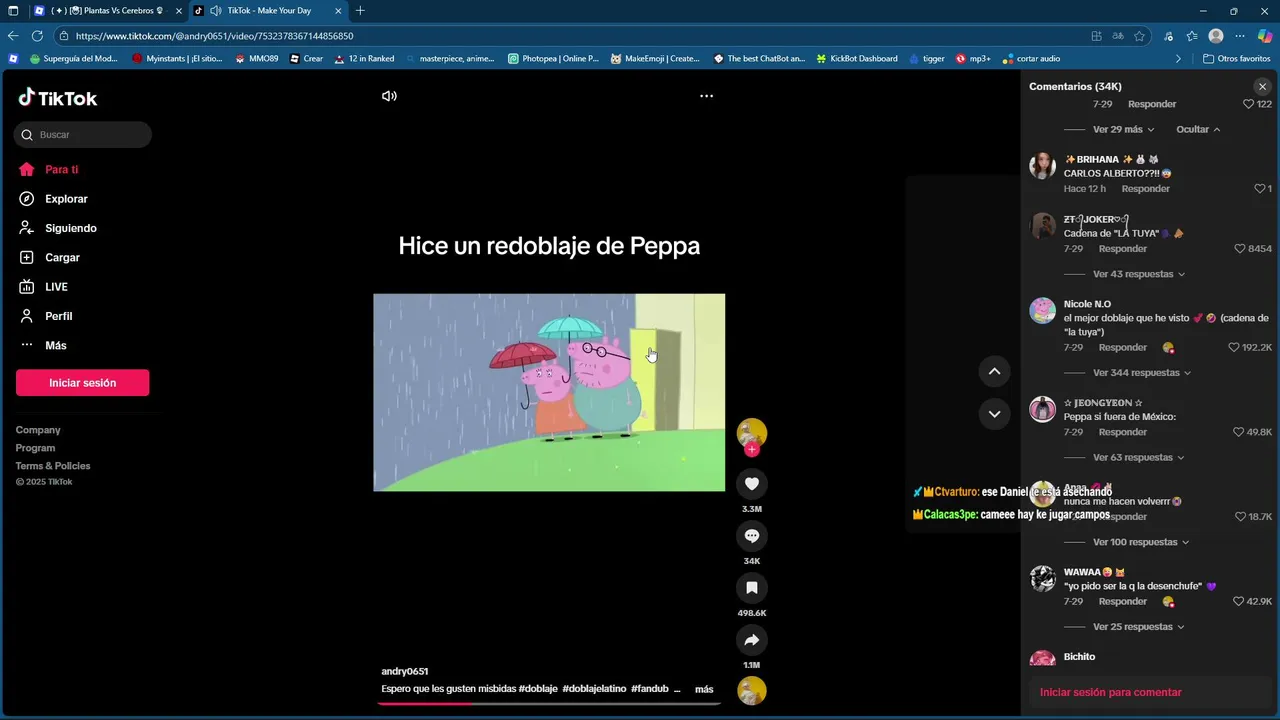Reply to BRIHANA comment
The width and height of the screenshot is (1280, 720).
coord(1145,189)
